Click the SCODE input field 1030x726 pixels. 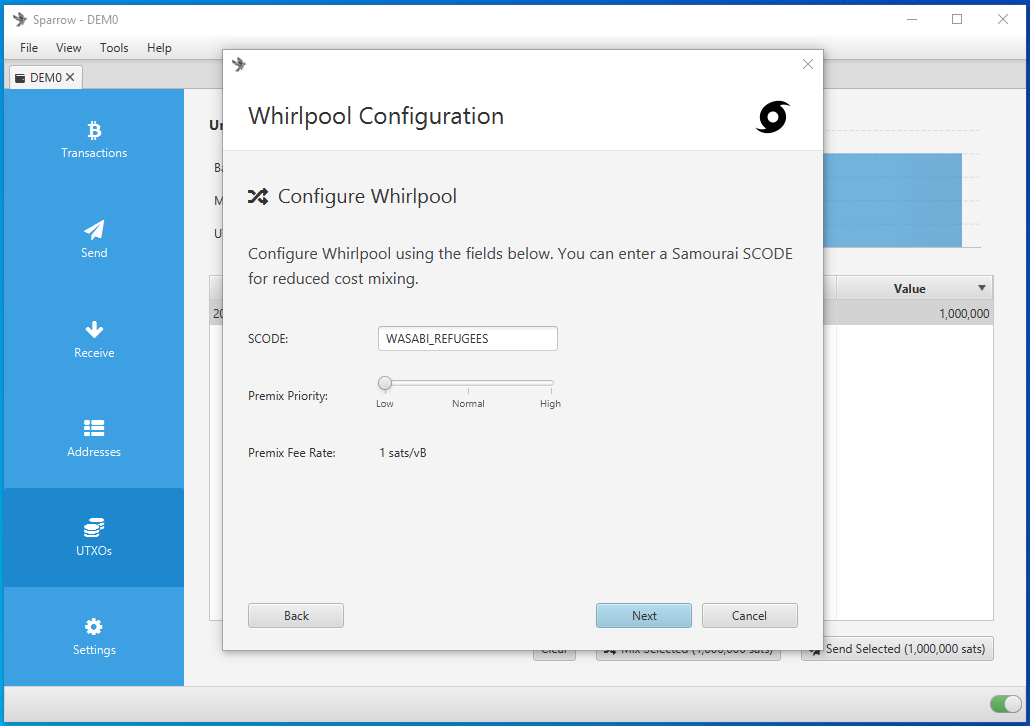[468, 338]
